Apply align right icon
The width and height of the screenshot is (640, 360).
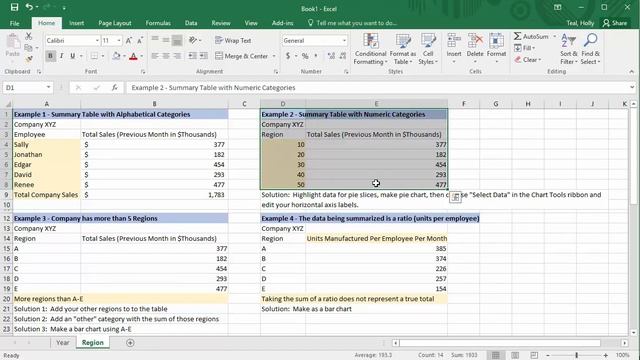point(177,56)
